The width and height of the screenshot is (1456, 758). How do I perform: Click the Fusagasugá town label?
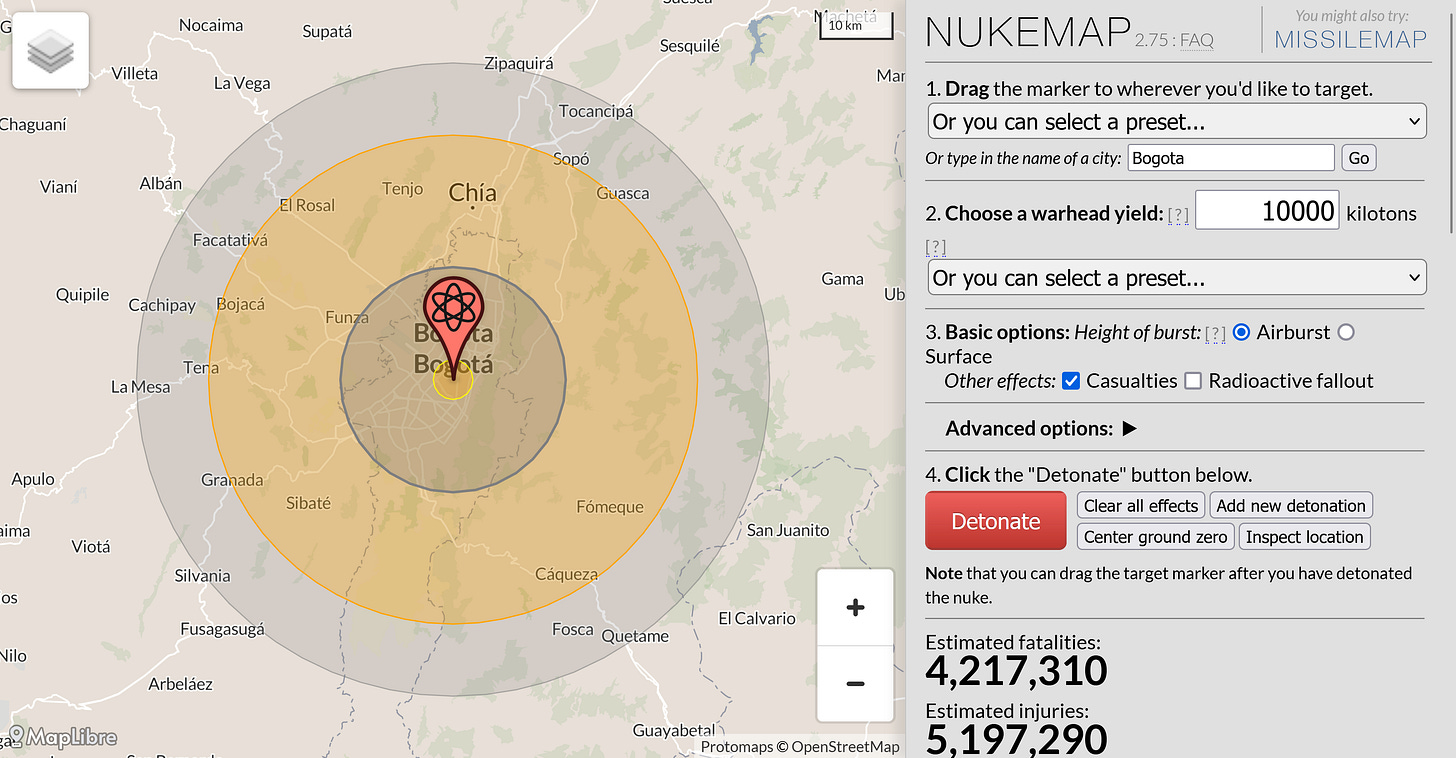(x=223, y=630)
